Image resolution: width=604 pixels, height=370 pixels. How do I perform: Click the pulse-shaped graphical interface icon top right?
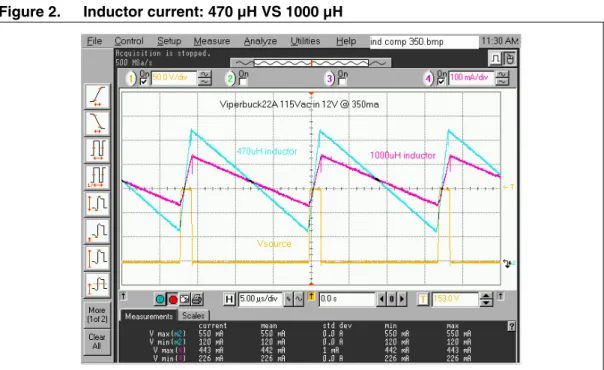coord(495,59)
